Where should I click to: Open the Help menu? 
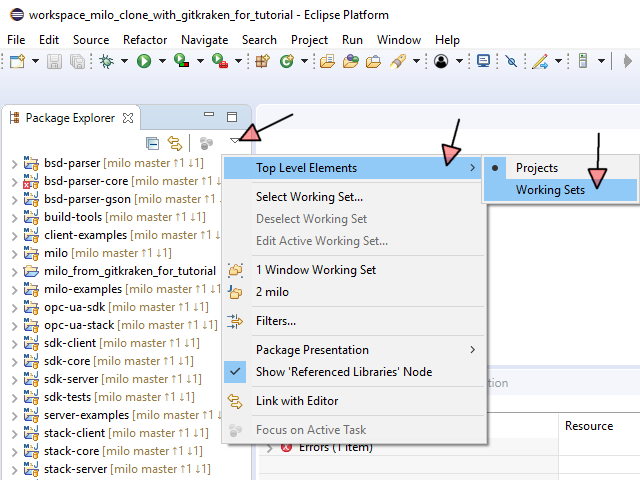447,40
